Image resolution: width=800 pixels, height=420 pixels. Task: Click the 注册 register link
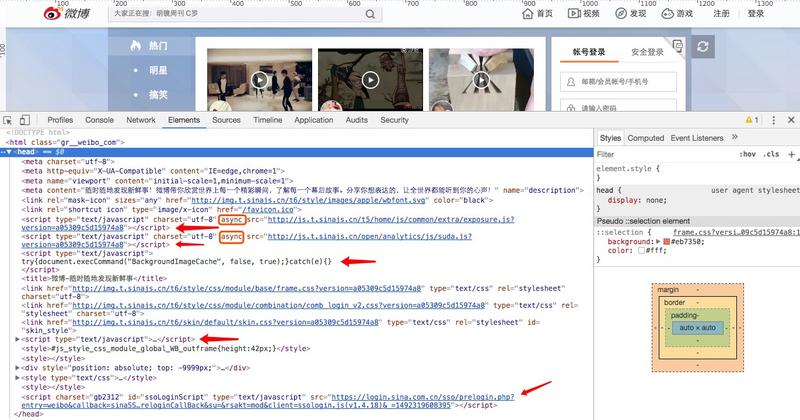pyautogui.click(x=721, y=13)
